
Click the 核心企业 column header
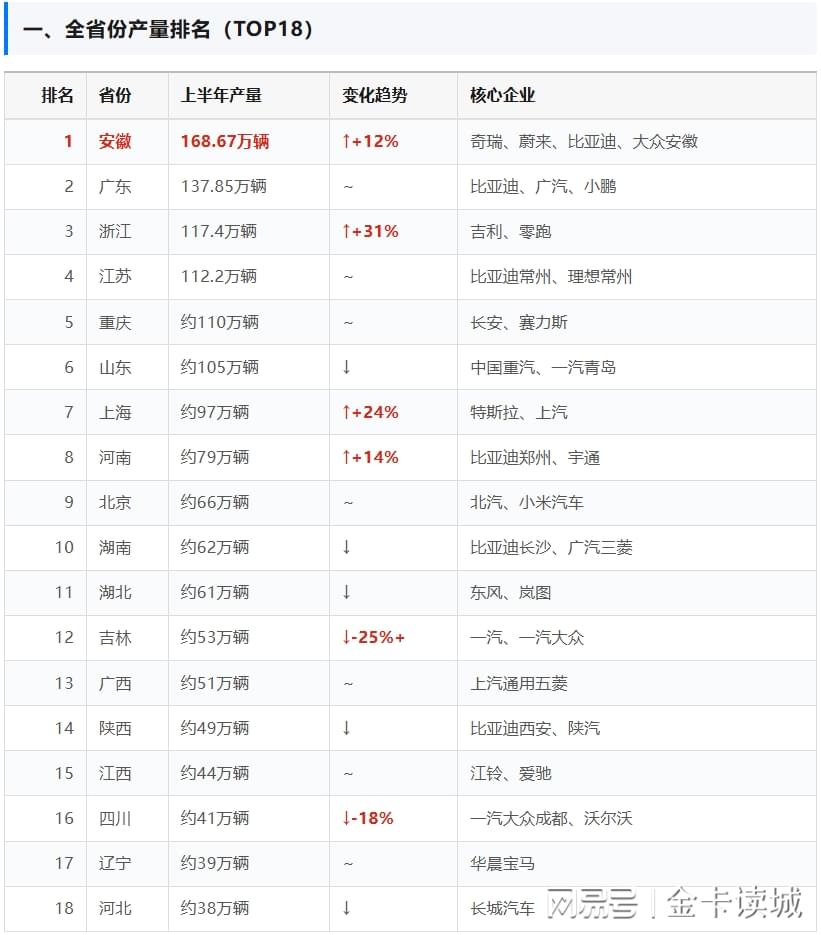coord(503,95)
